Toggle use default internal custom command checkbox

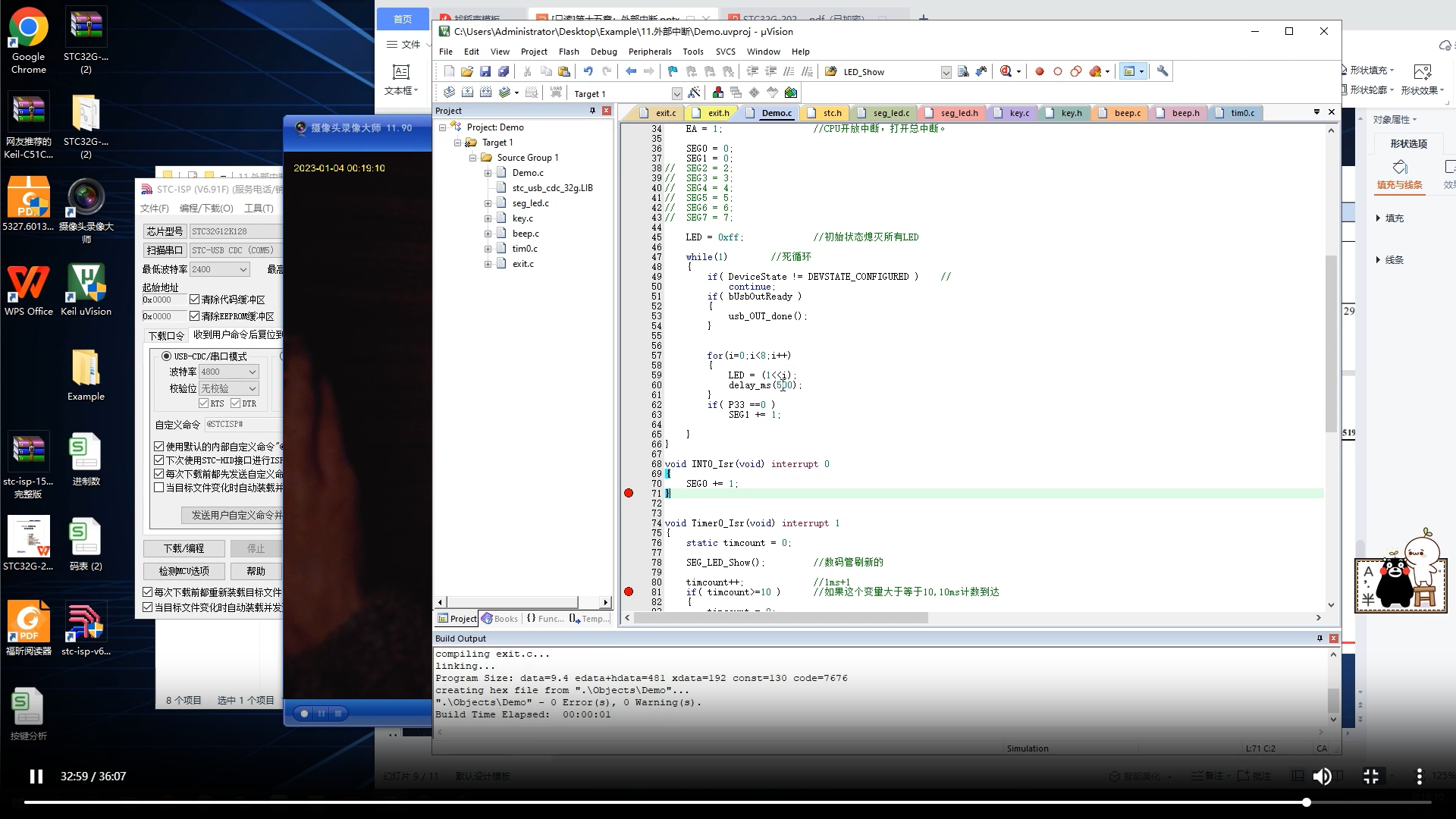click(x=159, y=447)
